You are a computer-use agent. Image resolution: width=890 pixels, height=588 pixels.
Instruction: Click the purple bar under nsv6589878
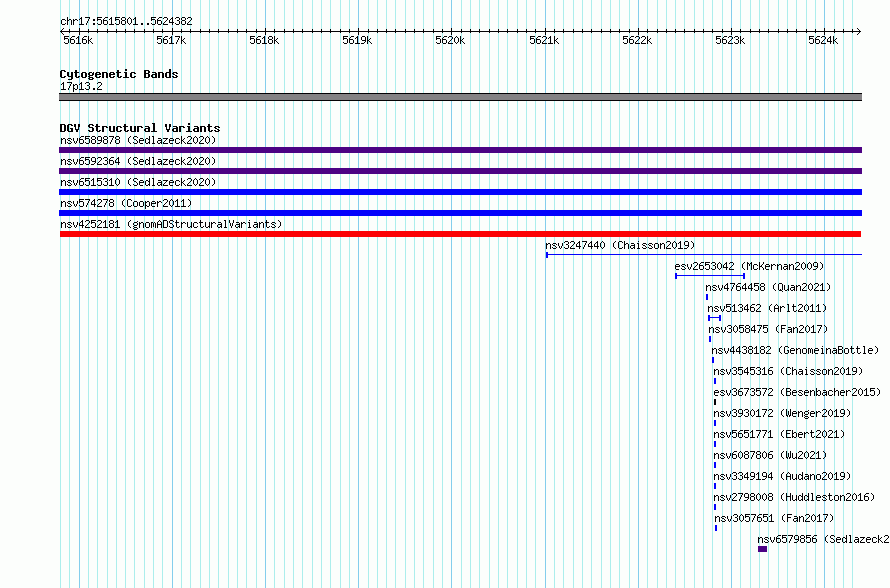pos(460,150)
